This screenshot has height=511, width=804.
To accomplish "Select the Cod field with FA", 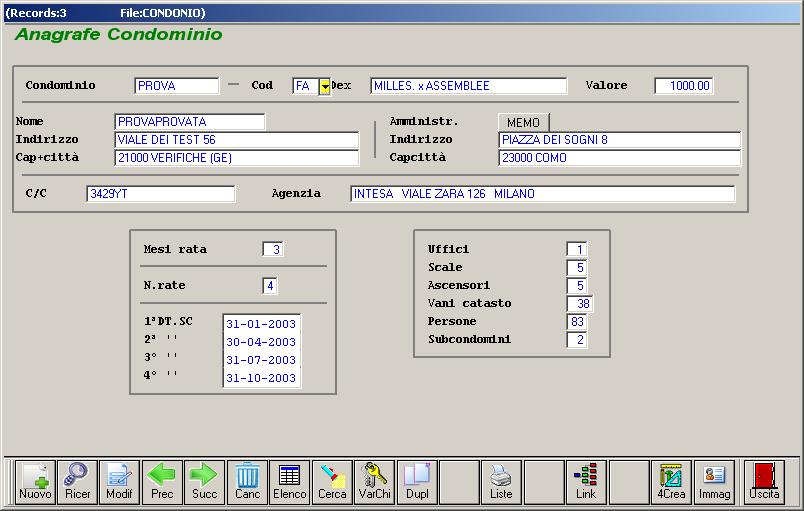I will click(x=306, y=86).
